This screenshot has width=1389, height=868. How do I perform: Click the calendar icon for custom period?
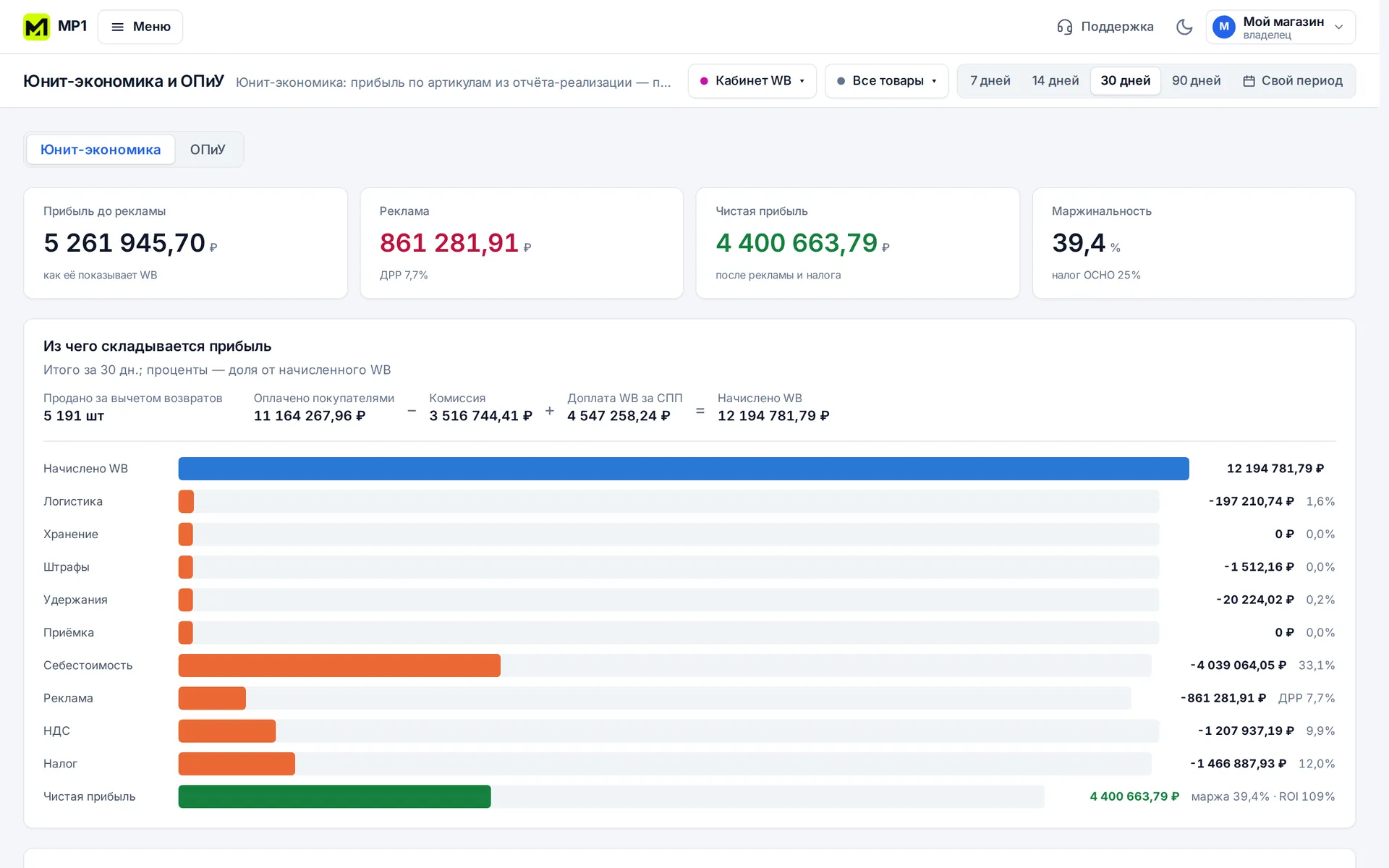[1249, 81]
